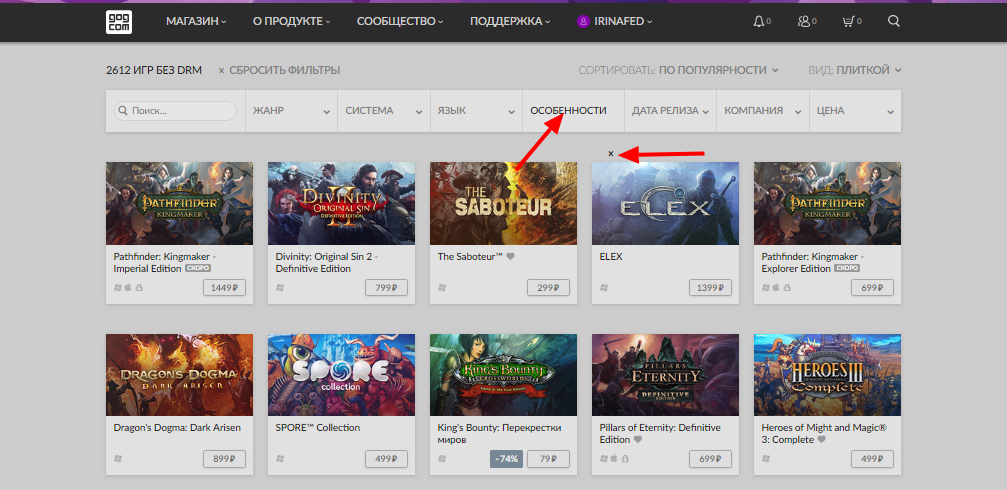Expand the ЯЗЫК filter dropdown
1007x490 pixels.
click(x=477, y=111)
